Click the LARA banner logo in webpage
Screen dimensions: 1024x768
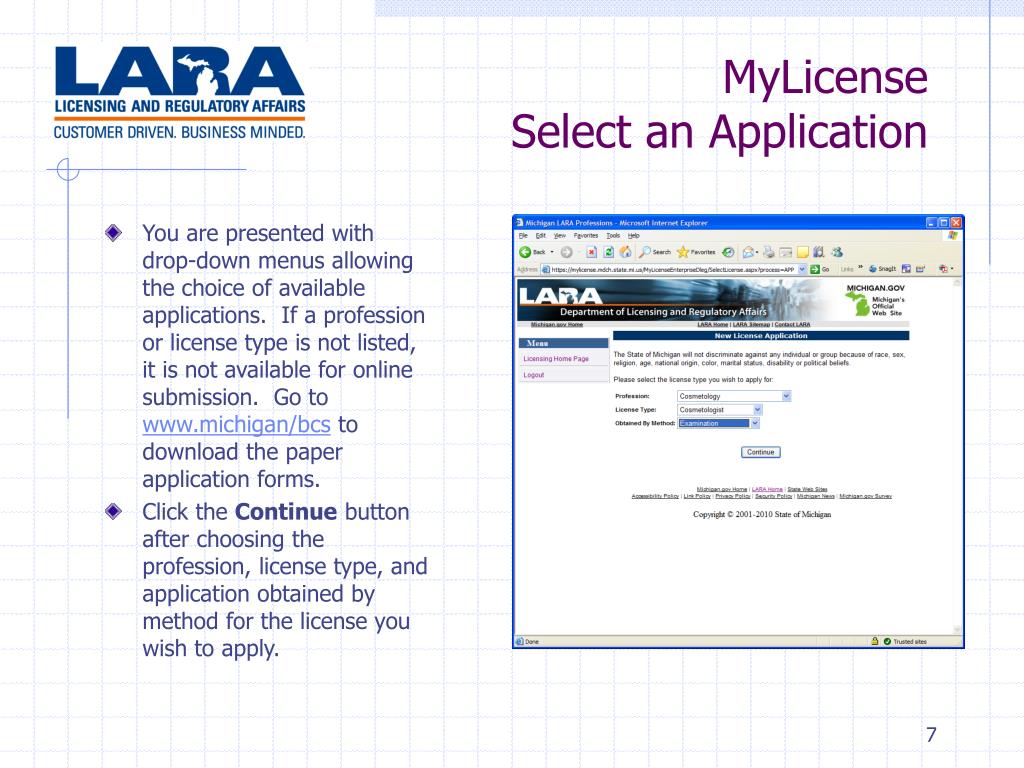[x=560, y=296]
